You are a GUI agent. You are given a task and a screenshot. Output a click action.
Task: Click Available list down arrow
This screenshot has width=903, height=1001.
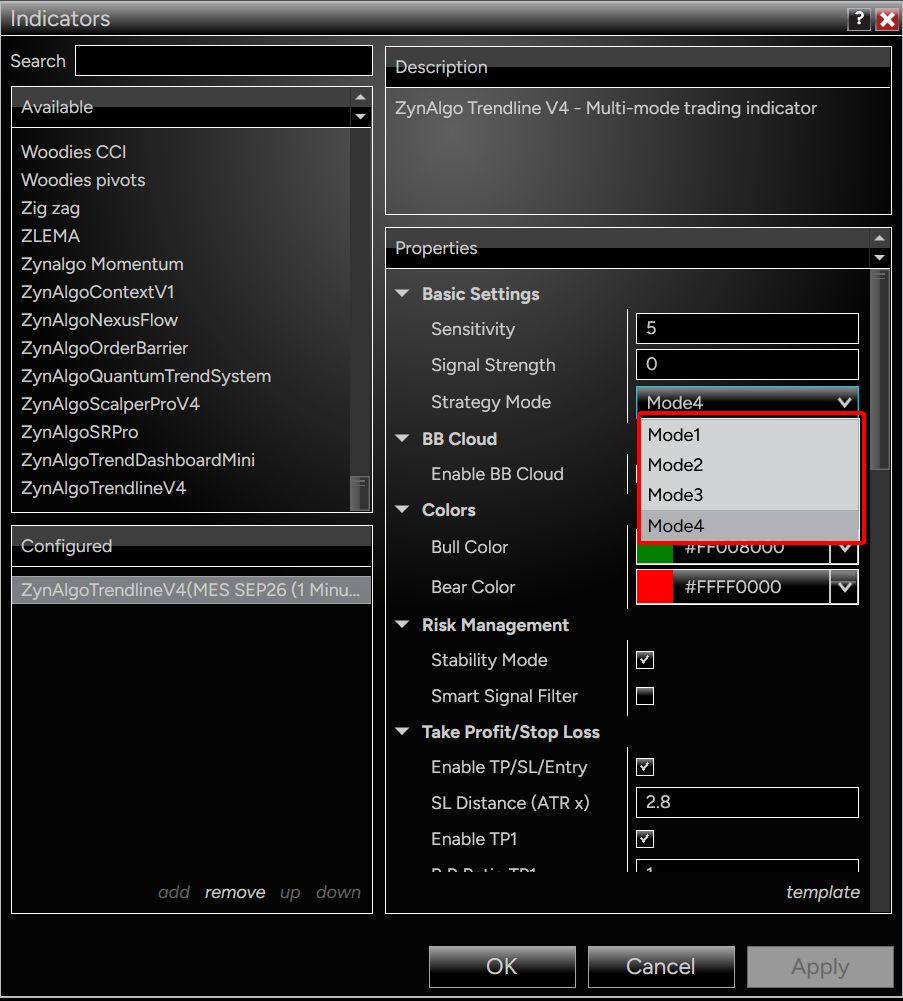tap(360, 117)
